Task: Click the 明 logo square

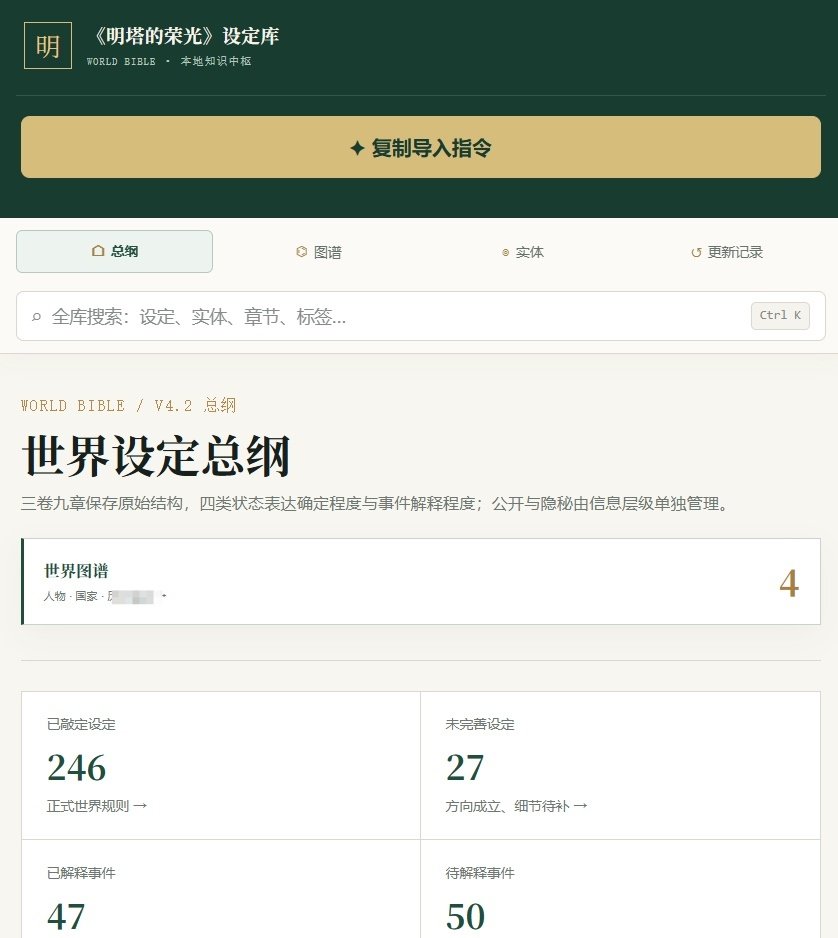Action: click(48, 45)
